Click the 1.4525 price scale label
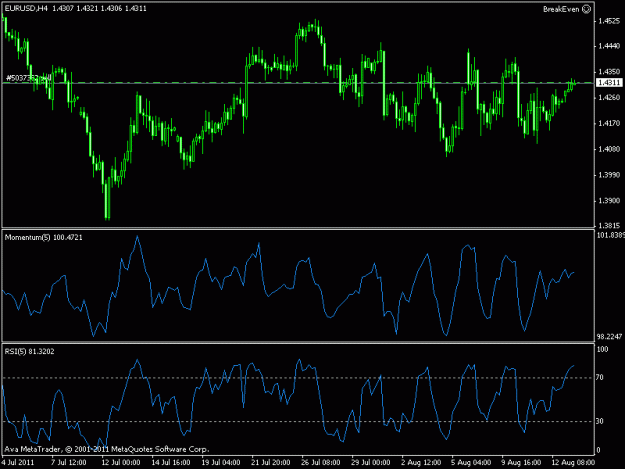 609,21
